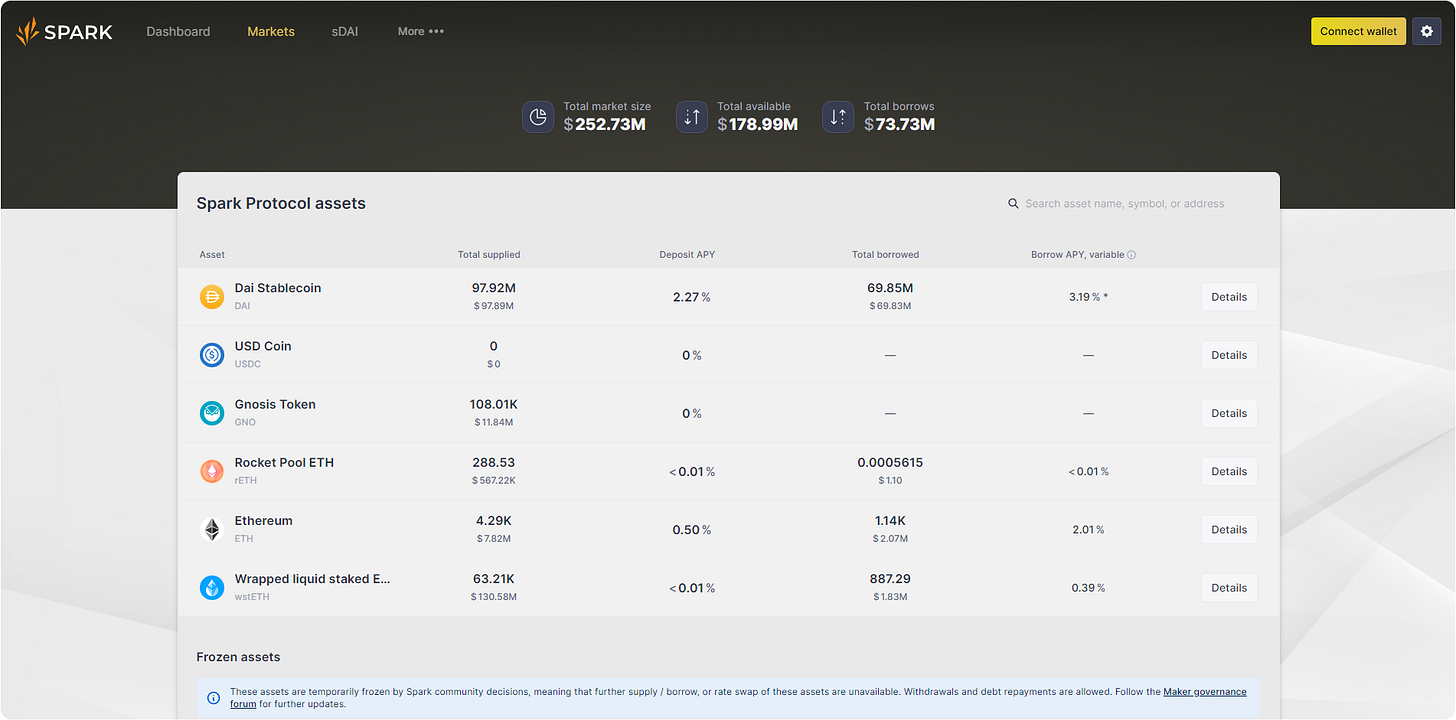Click the 288.53 supplied value

(494, 462)
